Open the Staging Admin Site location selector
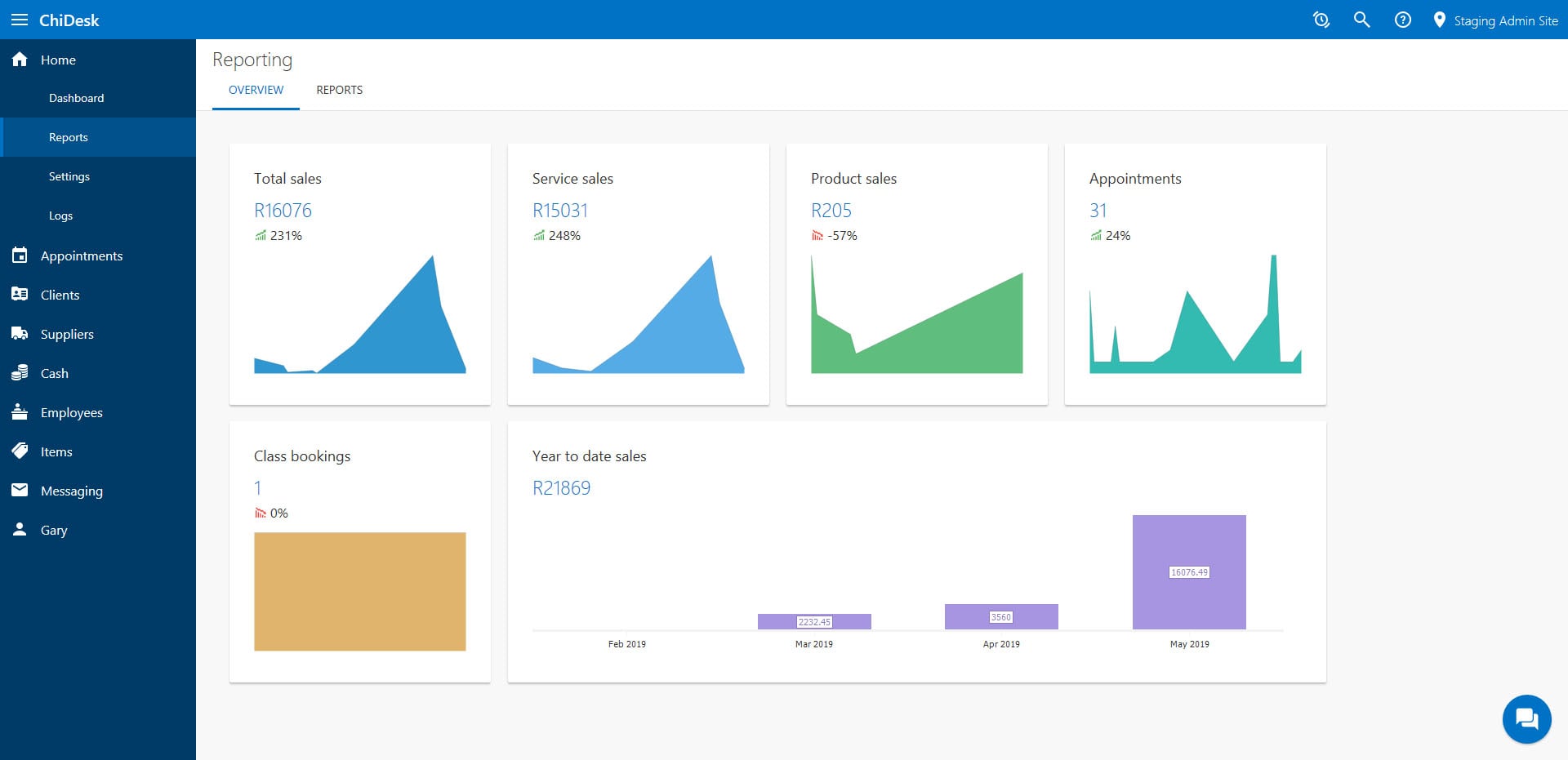Image resolution: width=1568 pixels, height=760 pixels. [x=1495, y=20]
